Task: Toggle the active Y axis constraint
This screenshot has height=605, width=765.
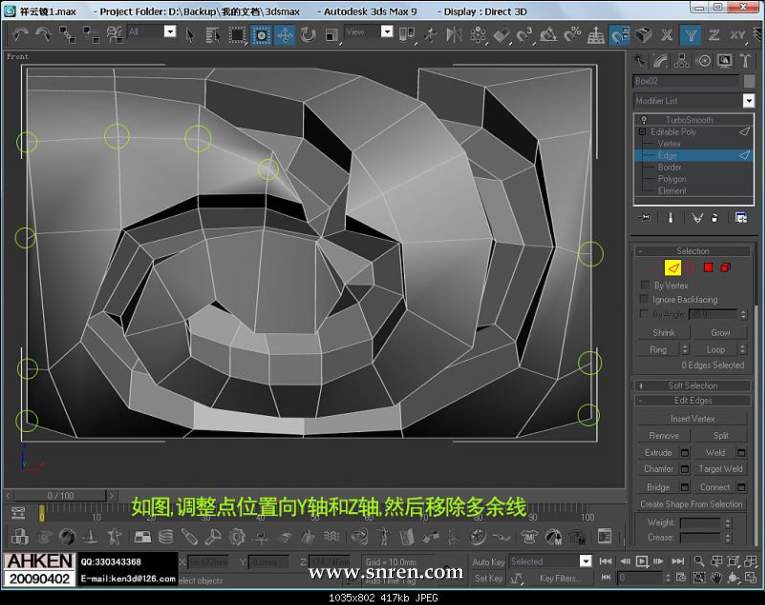Action: point(691,35)
